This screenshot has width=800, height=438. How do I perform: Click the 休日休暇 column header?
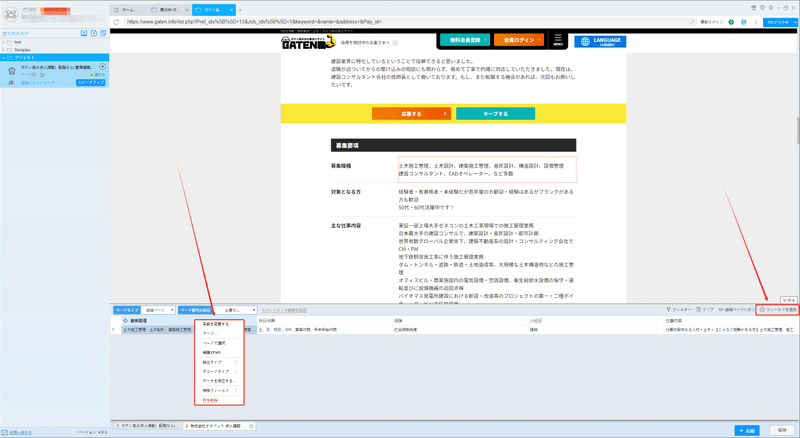click(x=323, y=321)
